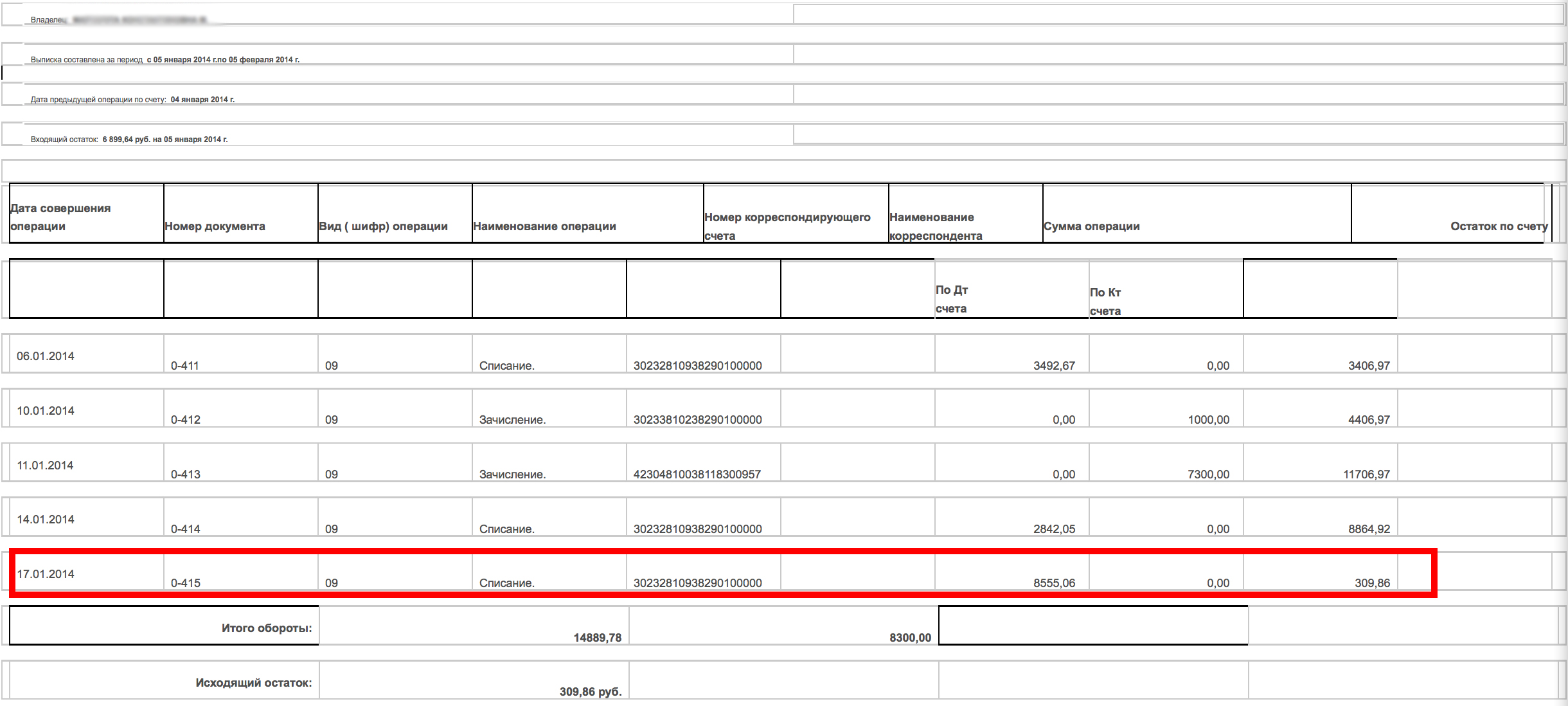This screenshot has height=706, width=1568.
Task: Click the 'Сумма операции' column header
Action: (x=1091, y=226)
